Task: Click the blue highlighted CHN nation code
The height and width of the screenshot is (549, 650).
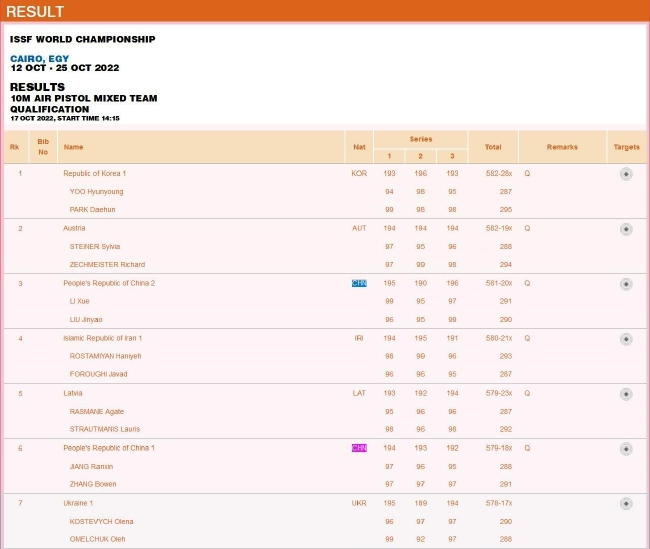Action: tap(359, 283)
